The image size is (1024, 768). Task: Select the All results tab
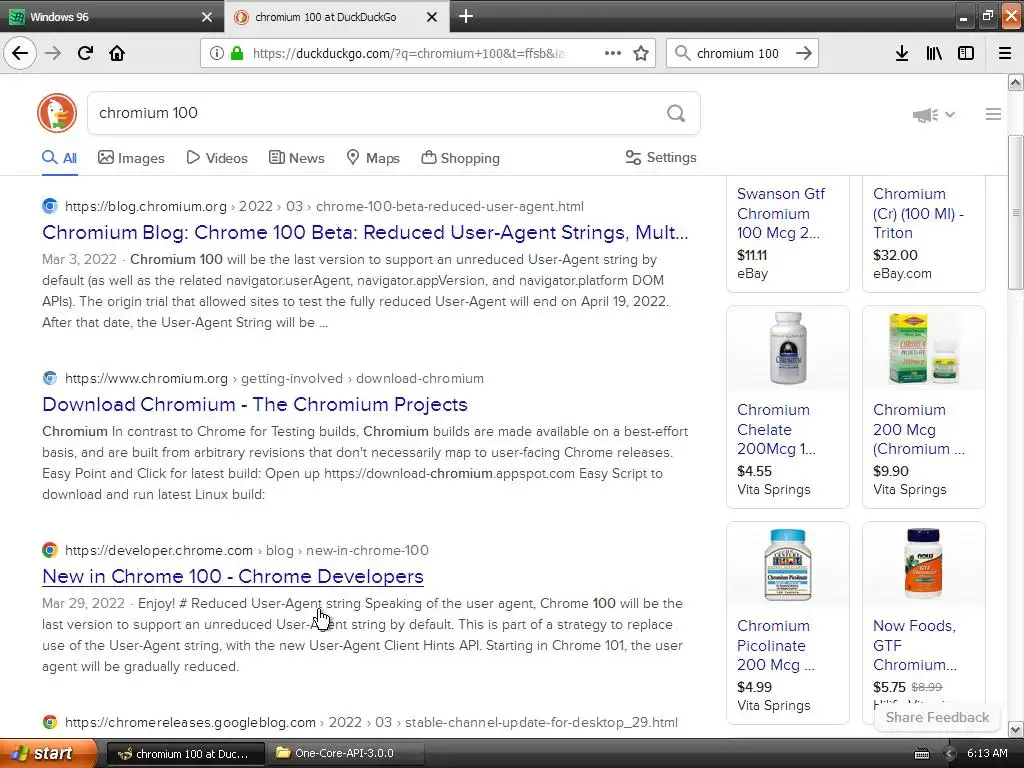[x=59, y=158]
